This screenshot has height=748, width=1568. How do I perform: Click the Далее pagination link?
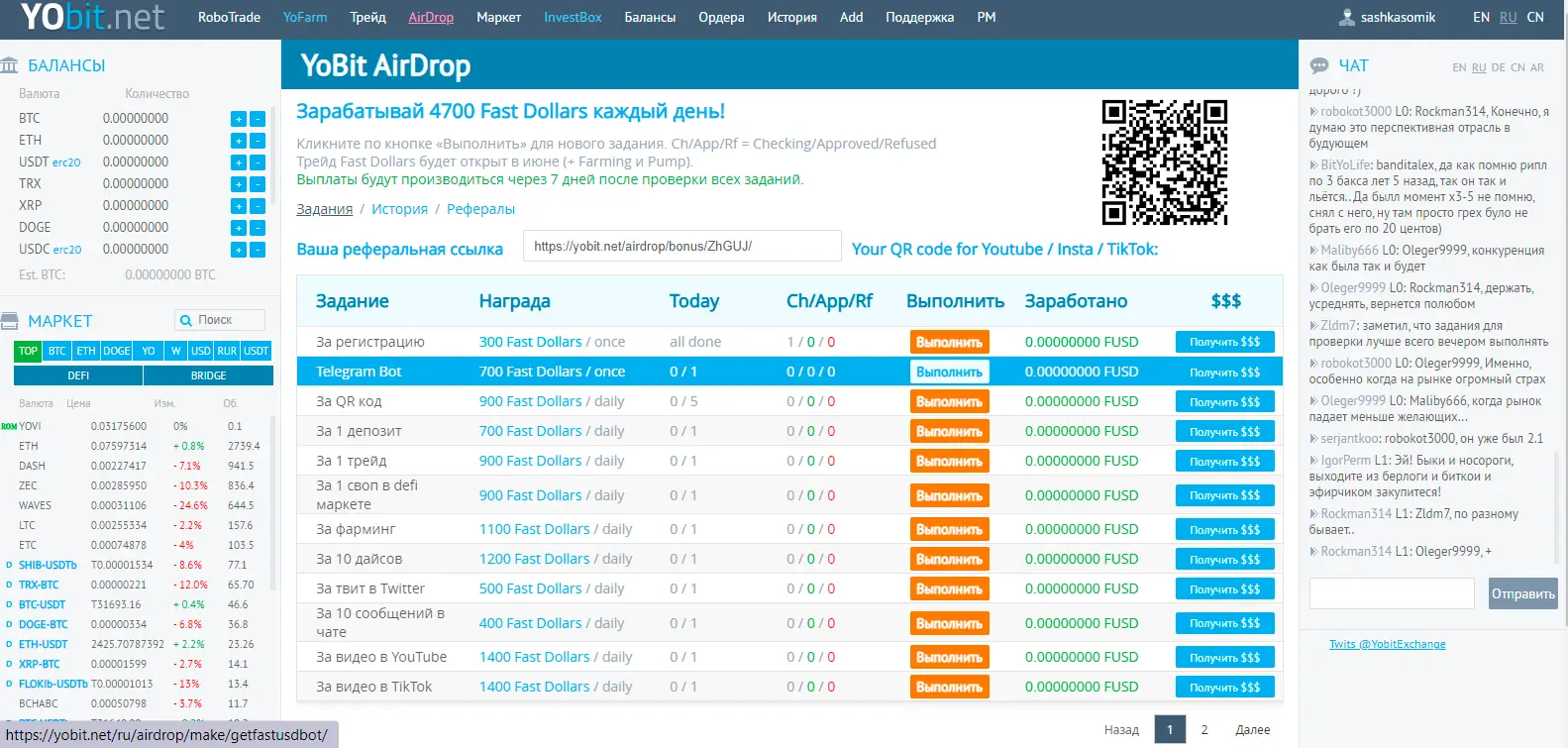(x=1252, y=729)
